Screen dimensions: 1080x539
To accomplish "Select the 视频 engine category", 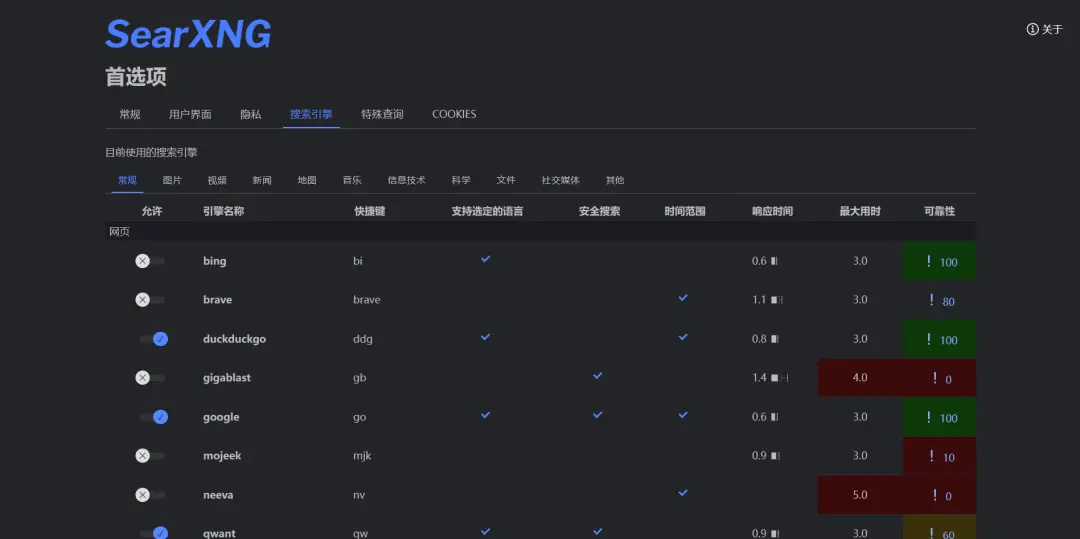I will tap(217, 180).
